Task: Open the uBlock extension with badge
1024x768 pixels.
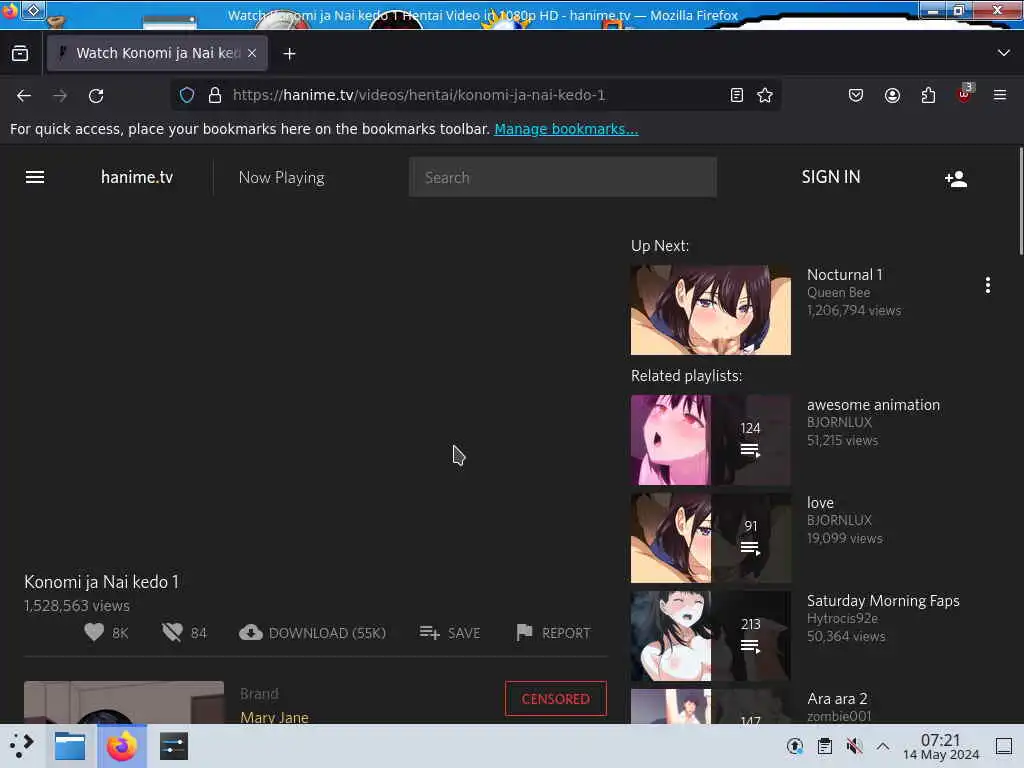Action: click(965, 94)
